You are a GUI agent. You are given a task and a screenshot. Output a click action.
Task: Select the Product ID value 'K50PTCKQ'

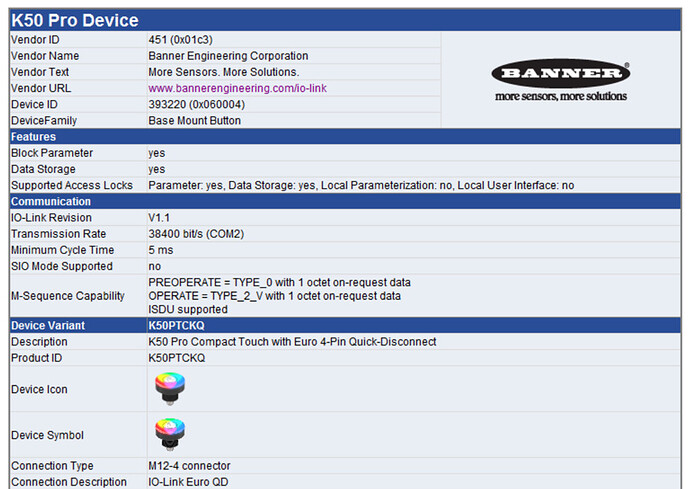(x=177, y=358)
